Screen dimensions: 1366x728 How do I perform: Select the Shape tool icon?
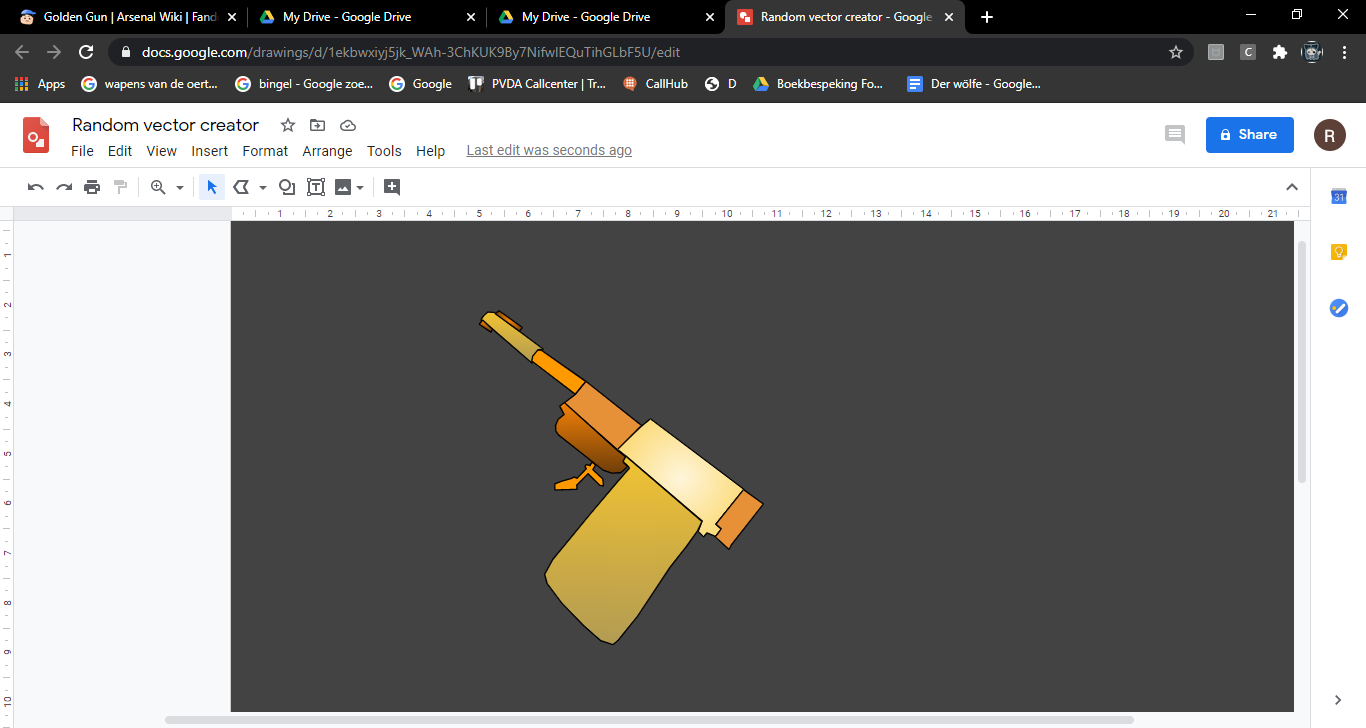(287, 187)
